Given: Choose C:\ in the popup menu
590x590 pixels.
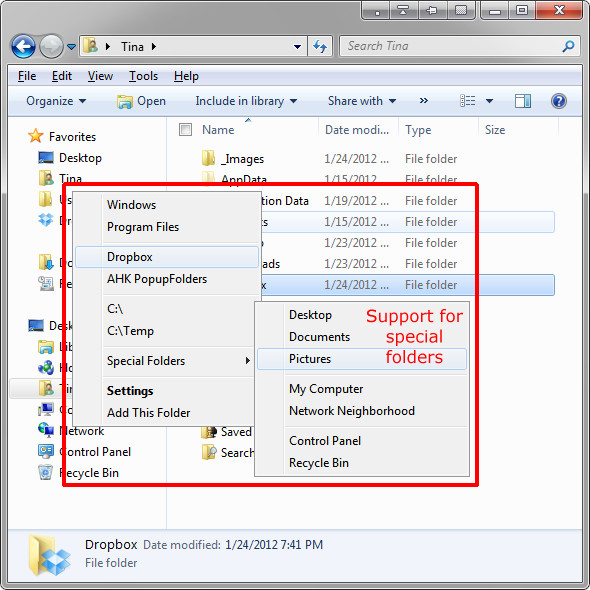Looking at the screenshot, I should pyautogui.click(x=165, y=309).
